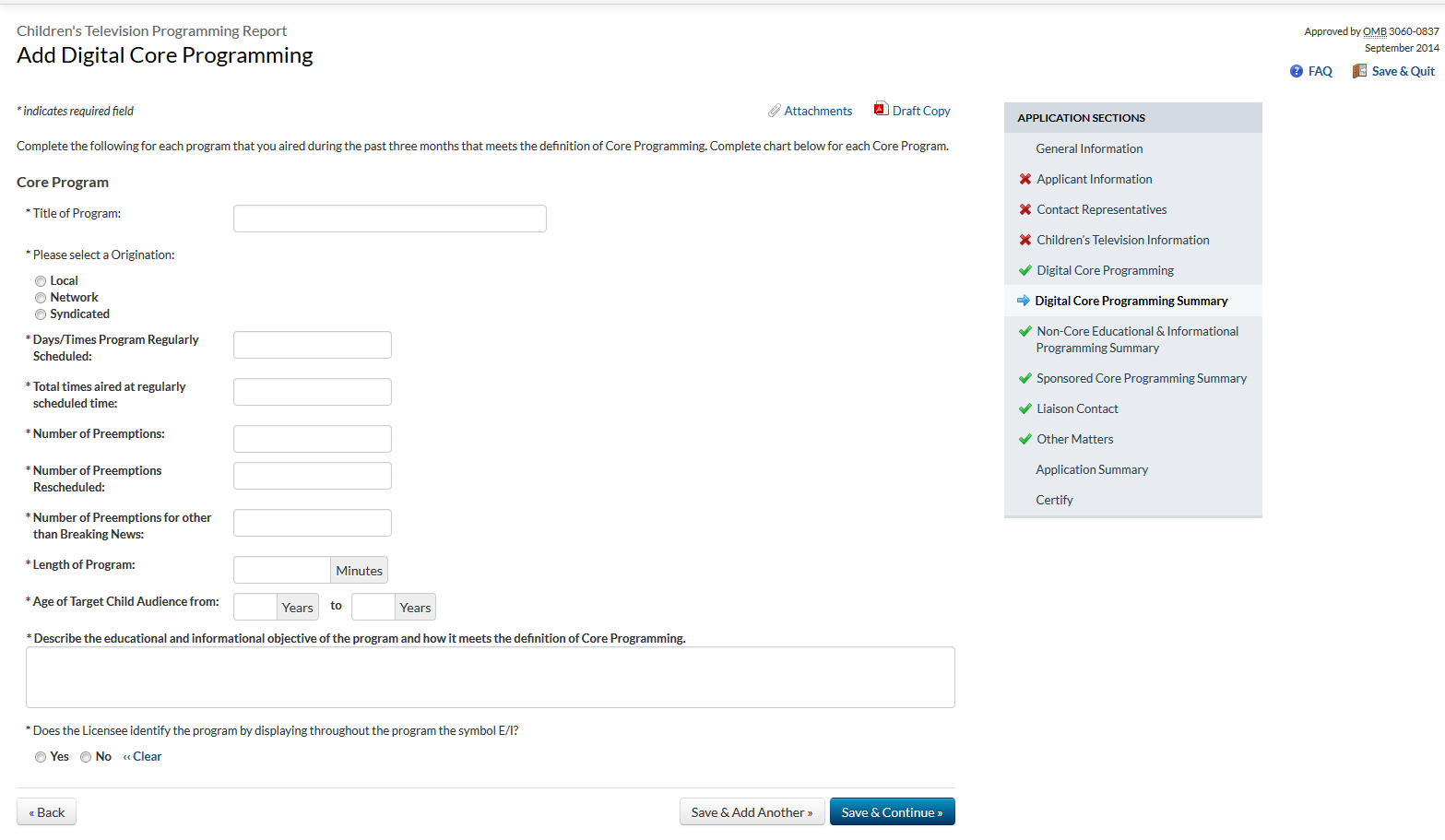
Task: Select the Local origination radio button
Action: coord(41,281)
